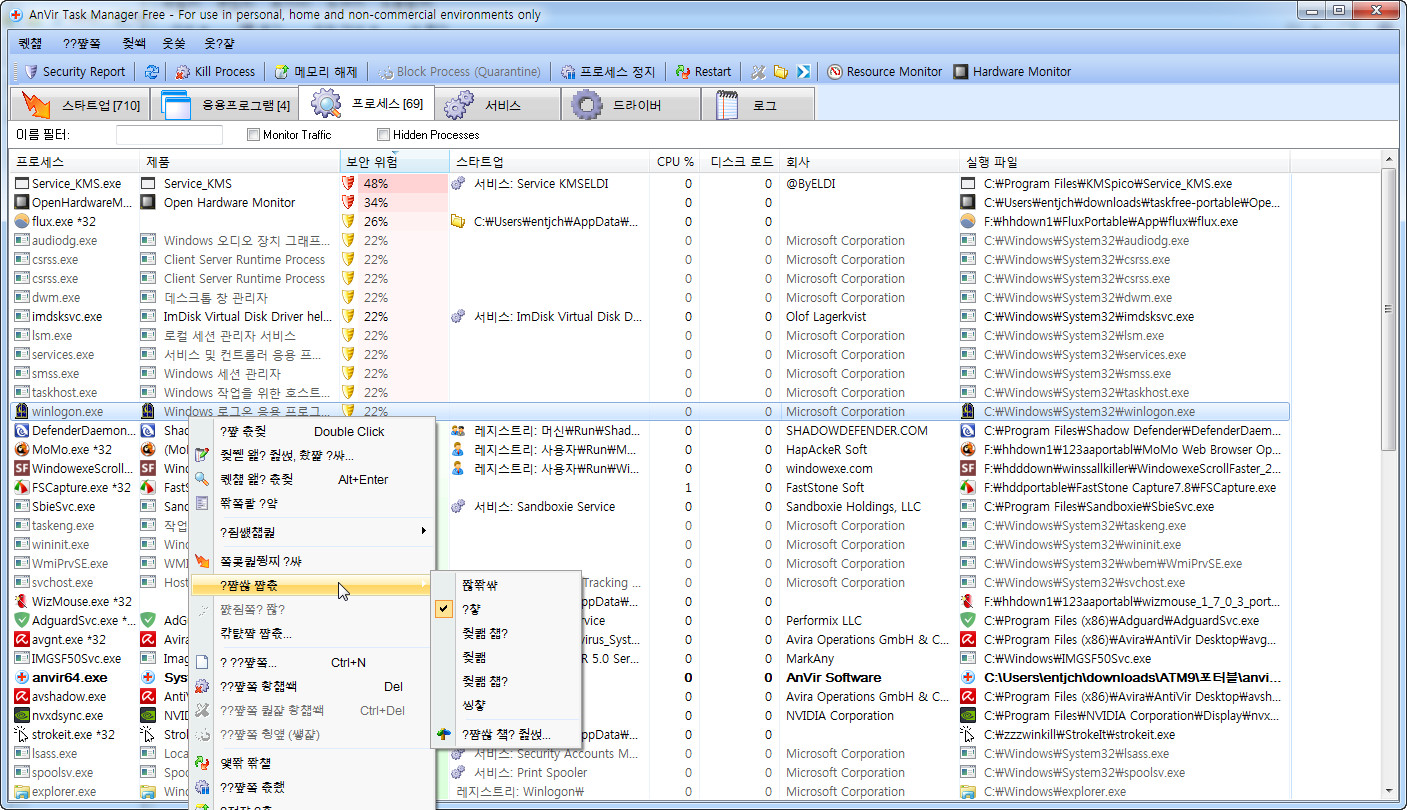The height and width of the screenshot is (810, 1407).
Task: Click the process list vertical scrollbar thumb
Action: coord(1388,310)
